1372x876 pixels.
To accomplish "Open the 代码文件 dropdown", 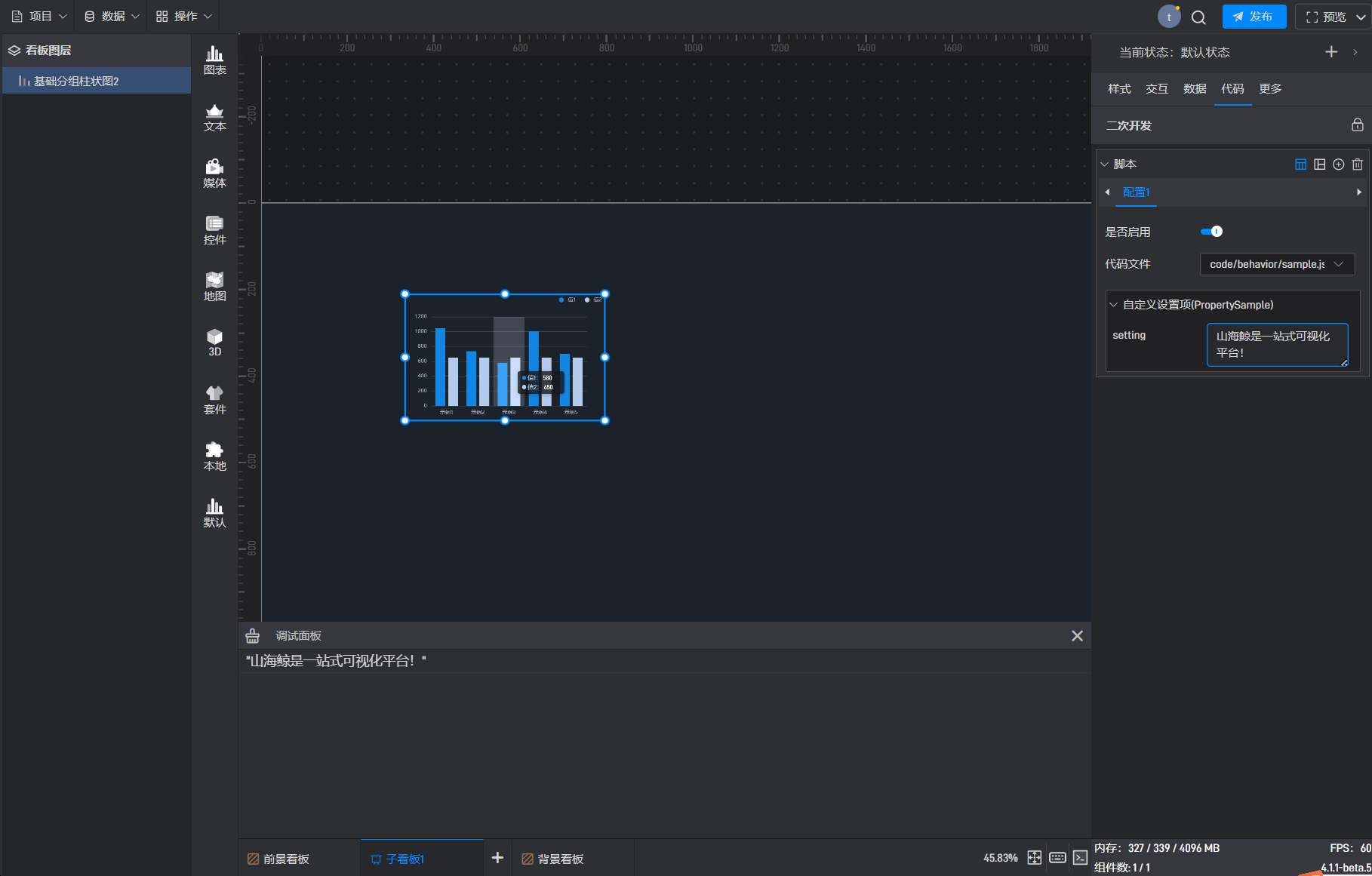I will click(1276, 264).
